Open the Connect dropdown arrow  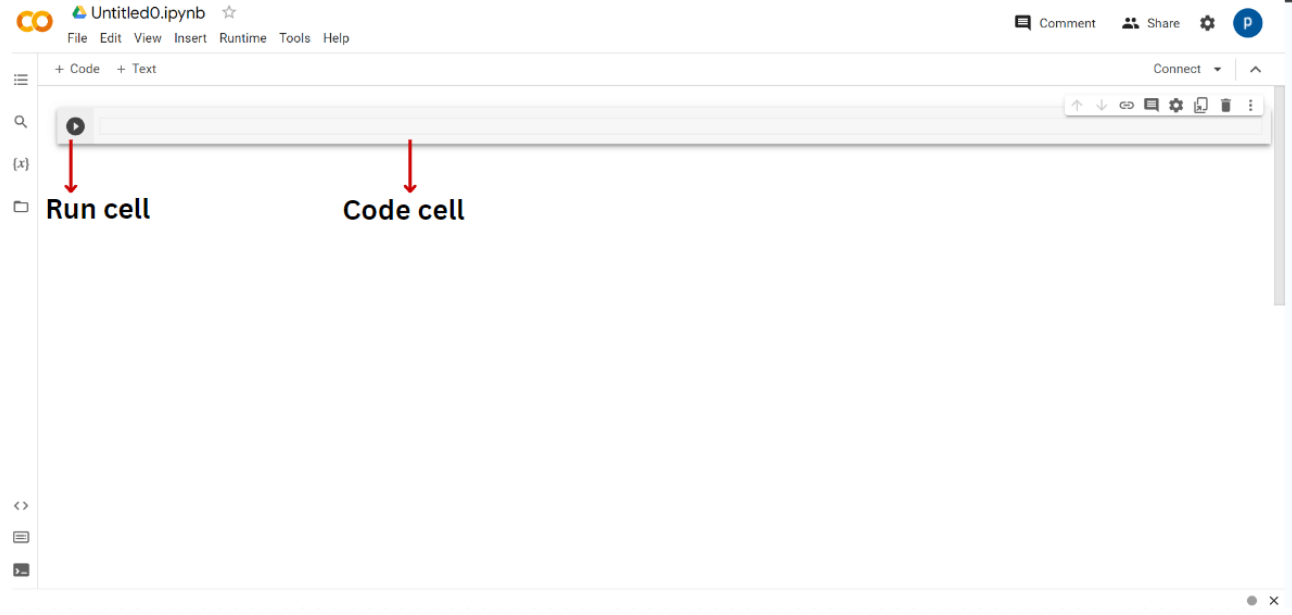pyautogui.click(x=1217, y=68)
